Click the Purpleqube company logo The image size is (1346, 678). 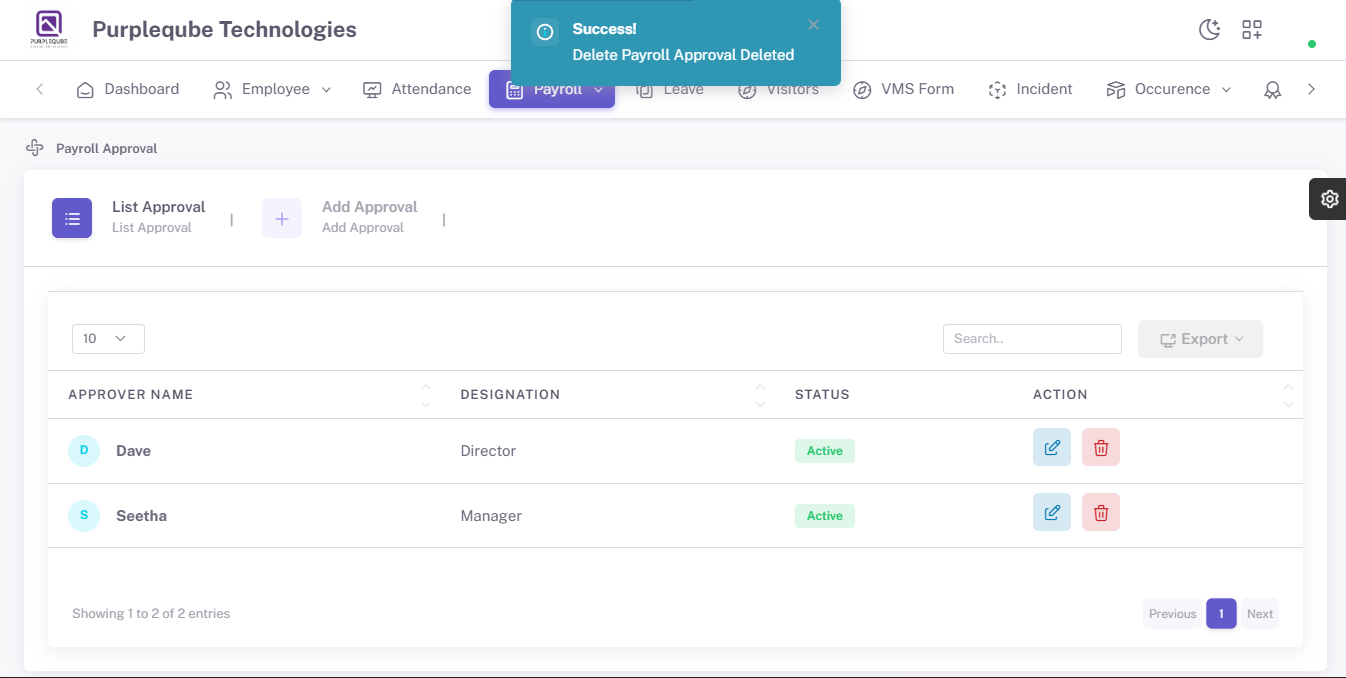[48, 29]
